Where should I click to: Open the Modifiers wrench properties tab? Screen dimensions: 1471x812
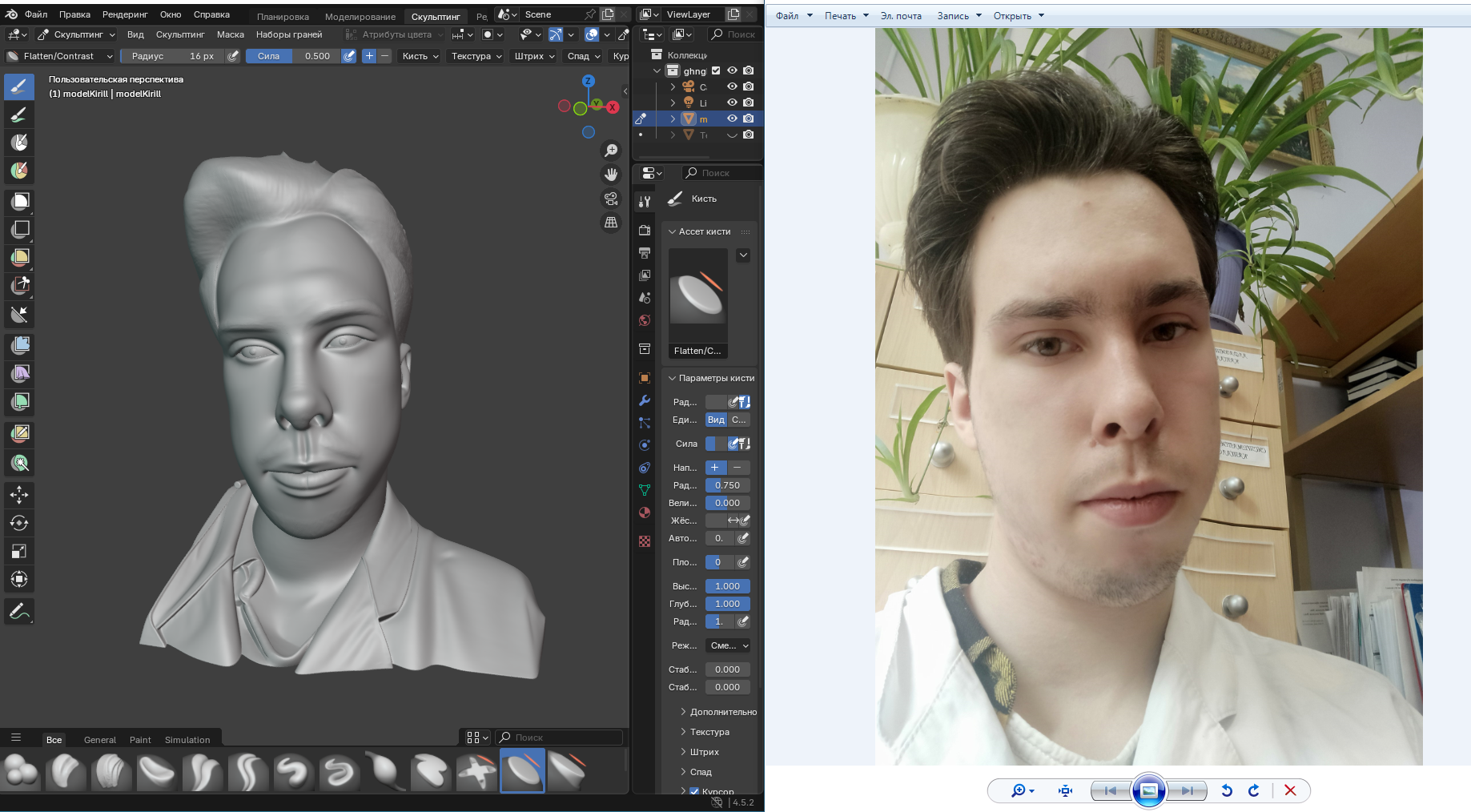coord(645,400)
